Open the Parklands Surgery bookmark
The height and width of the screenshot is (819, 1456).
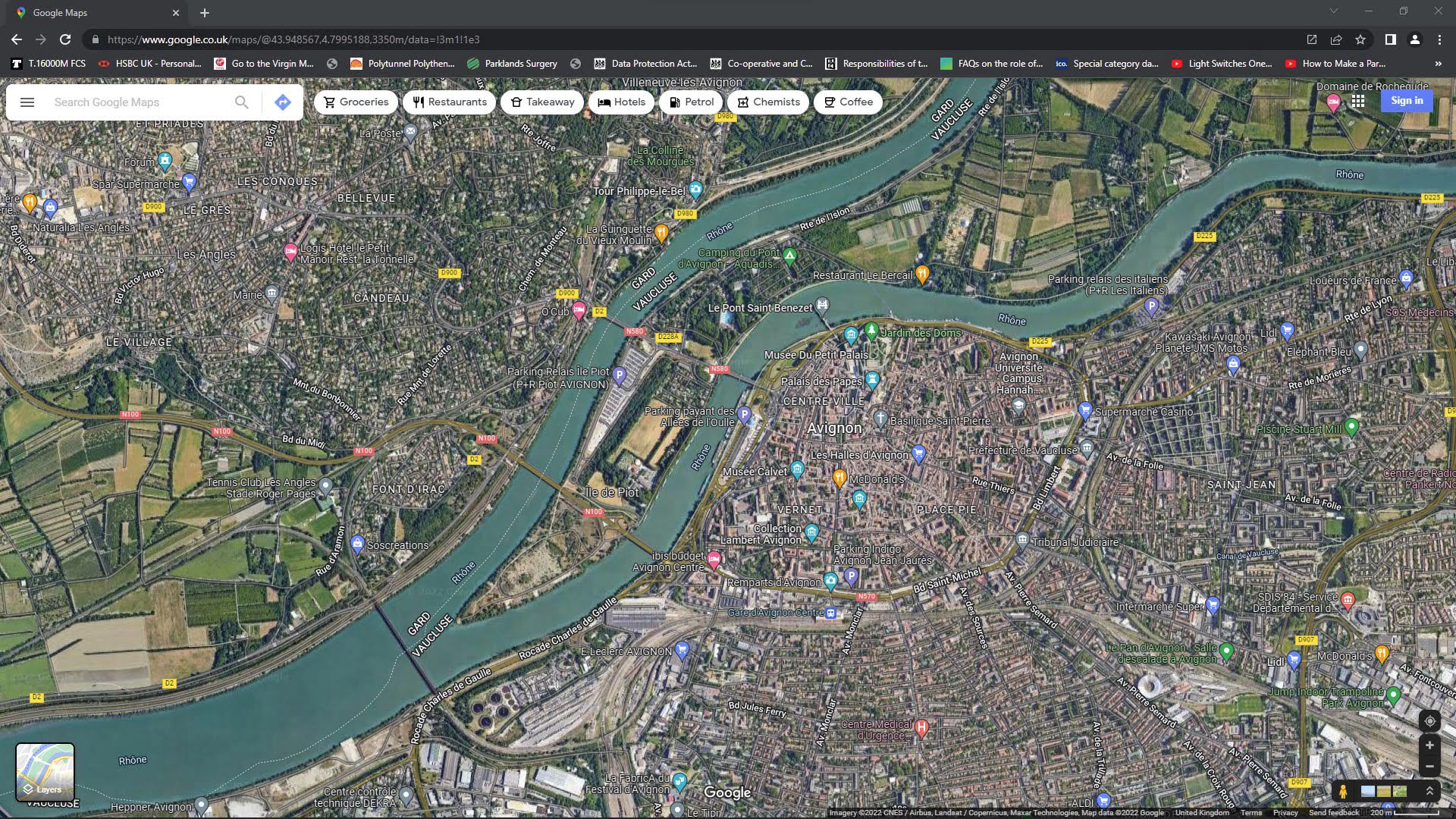[513, 64]
